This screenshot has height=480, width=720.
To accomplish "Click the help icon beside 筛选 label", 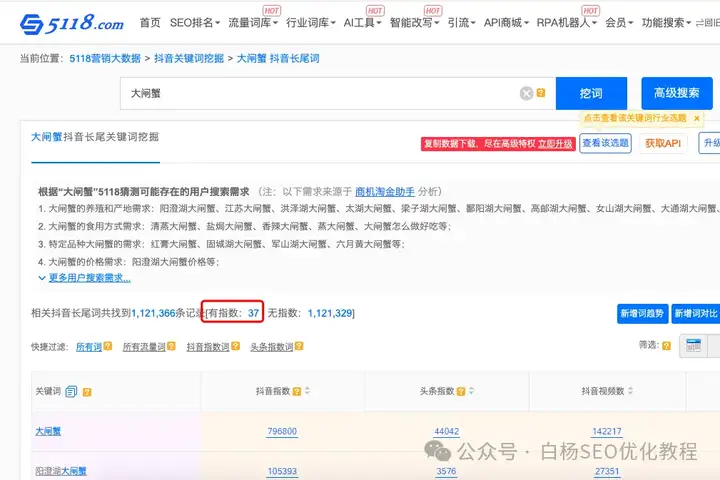I will coord(666,345).
